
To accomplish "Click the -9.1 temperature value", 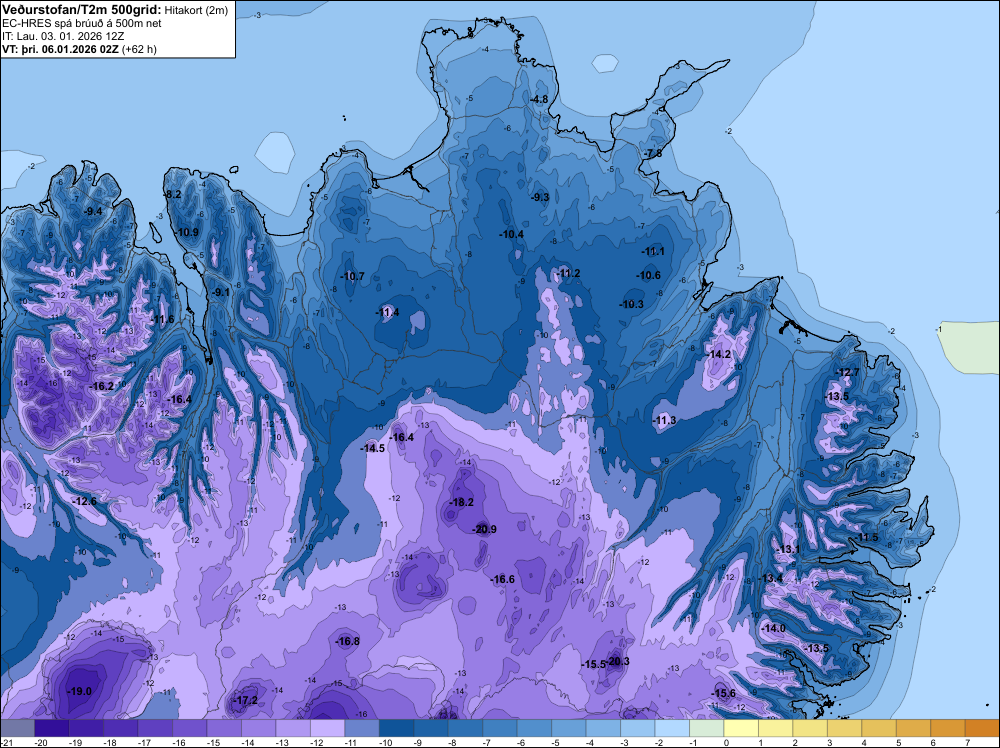I will point(221,292).
